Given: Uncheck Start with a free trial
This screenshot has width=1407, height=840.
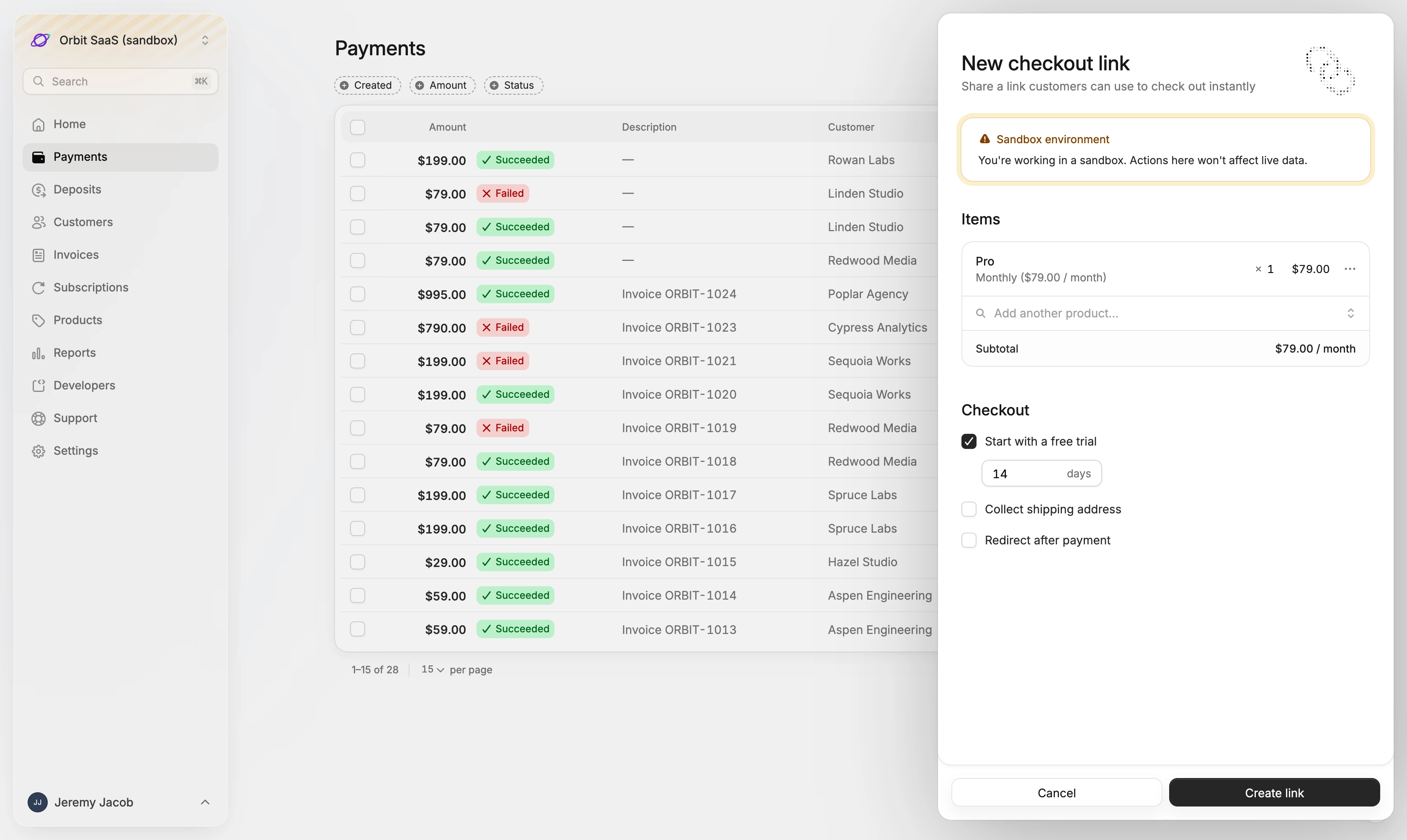Looking at the screenshot, I should (x=969, y=441).
